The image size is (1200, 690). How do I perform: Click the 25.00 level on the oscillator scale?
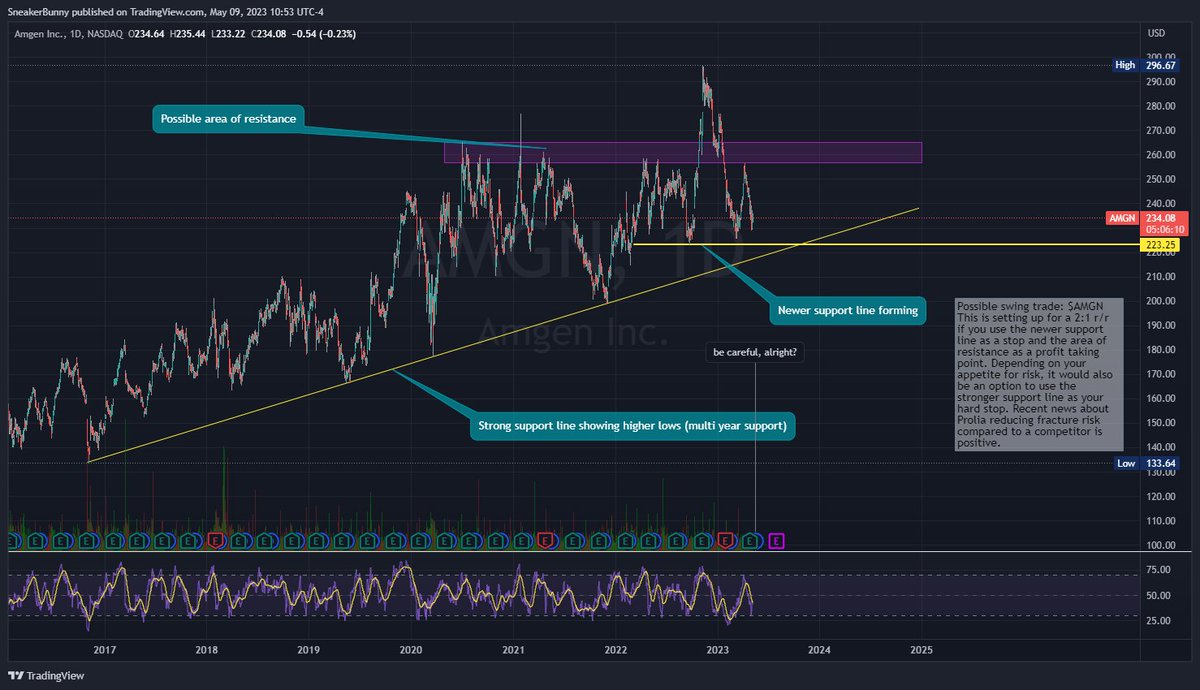click(1157, 621)
